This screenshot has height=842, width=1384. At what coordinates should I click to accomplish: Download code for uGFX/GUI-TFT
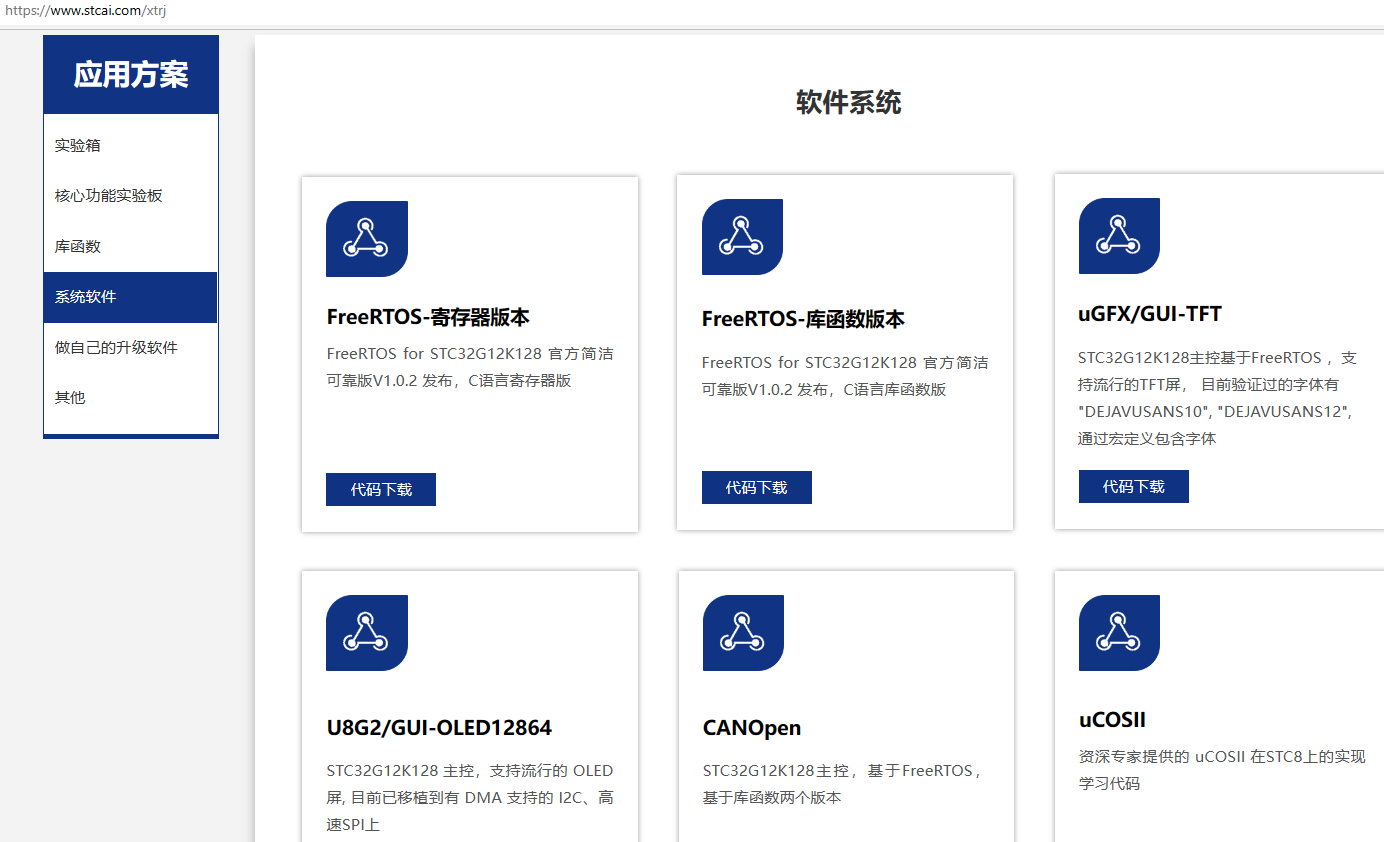click(1134, 486)
